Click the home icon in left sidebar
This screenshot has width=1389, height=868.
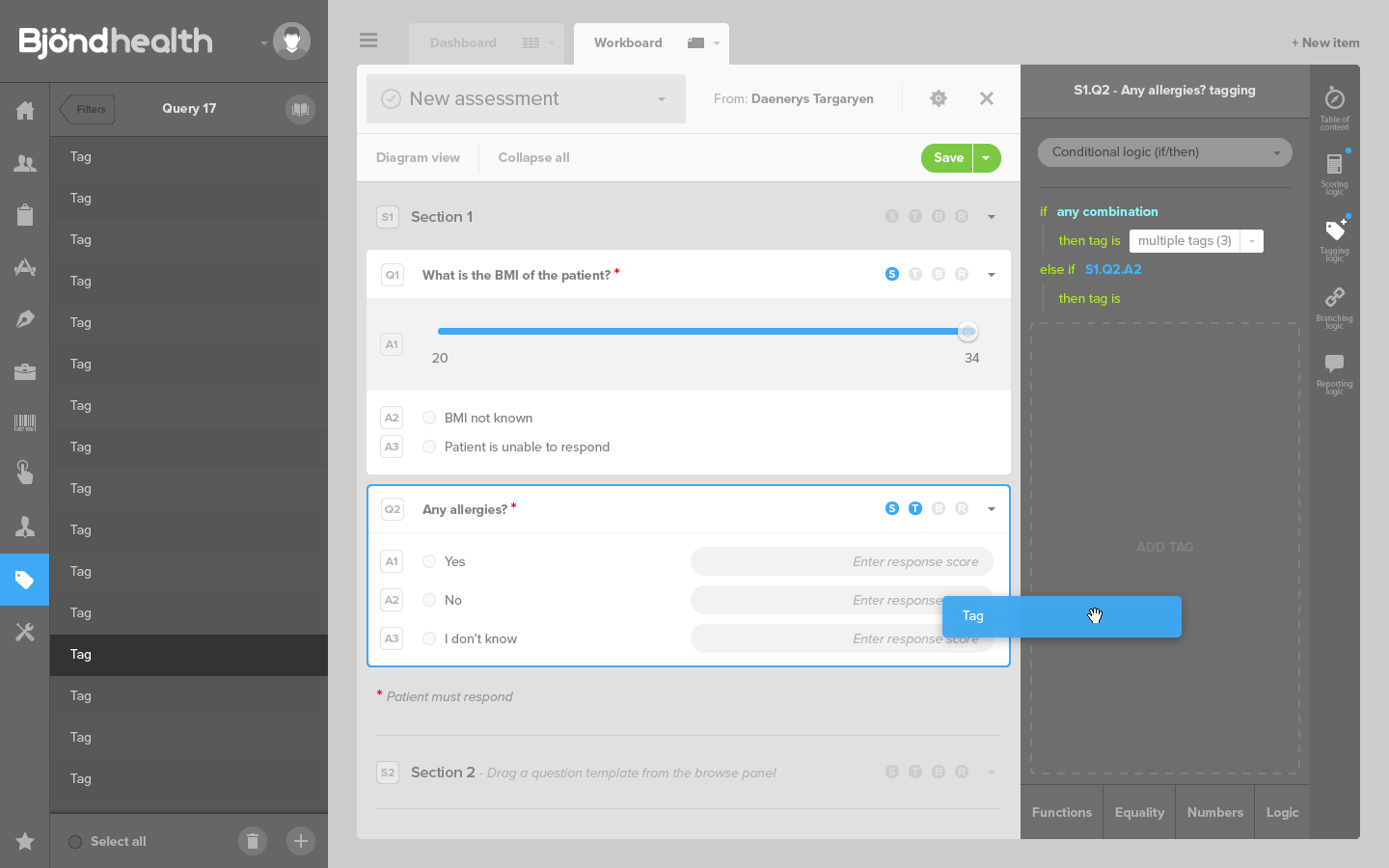[25, 111]
